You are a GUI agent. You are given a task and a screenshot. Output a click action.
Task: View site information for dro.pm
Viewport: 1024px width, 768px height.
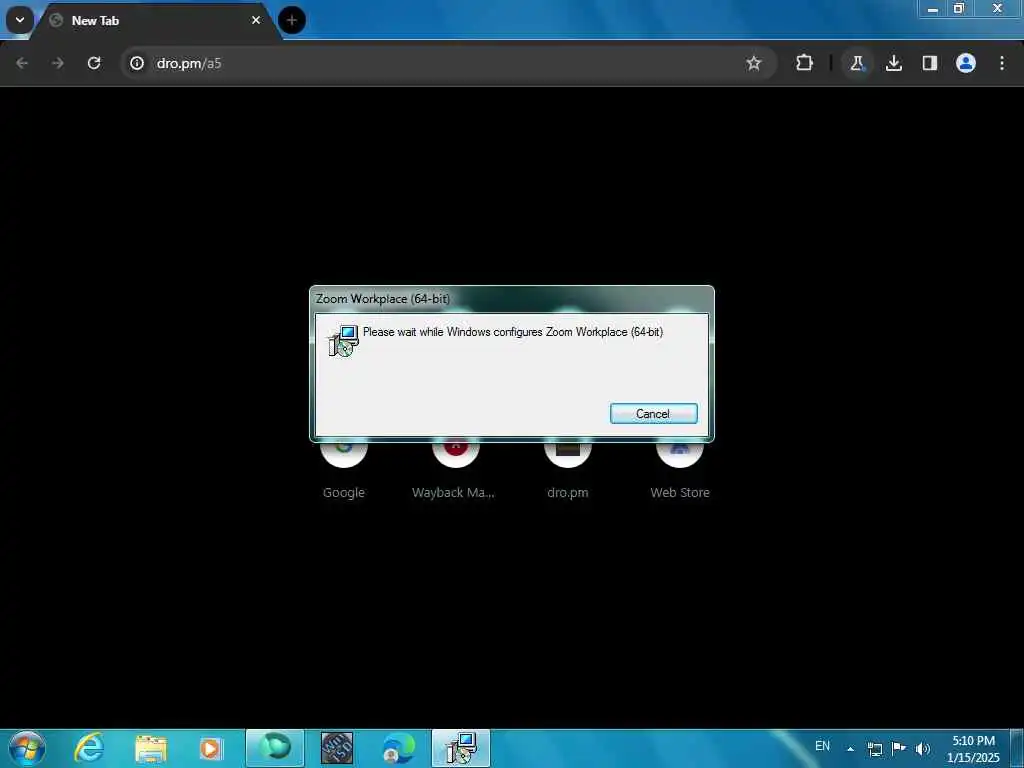[x=136, y=63]
